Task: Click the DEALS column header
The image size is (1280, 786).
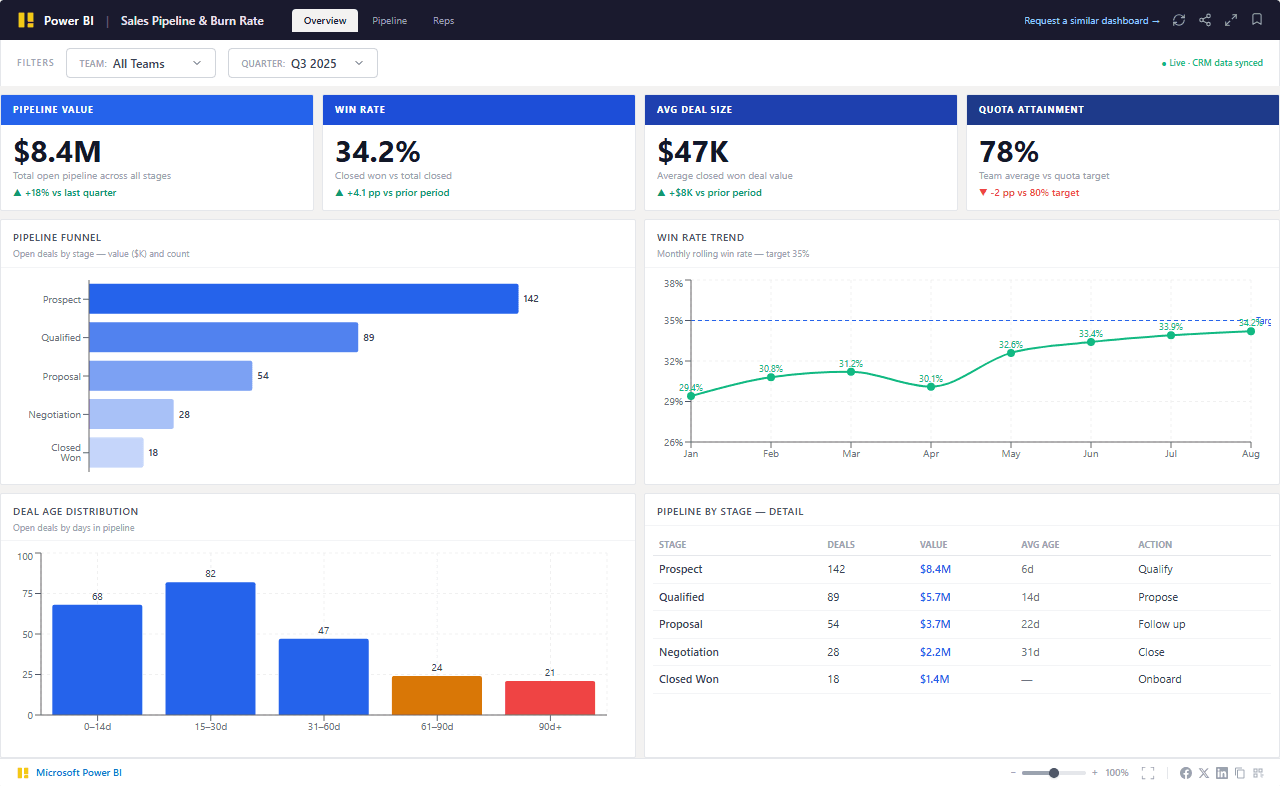Action: [x=841, y=545]
